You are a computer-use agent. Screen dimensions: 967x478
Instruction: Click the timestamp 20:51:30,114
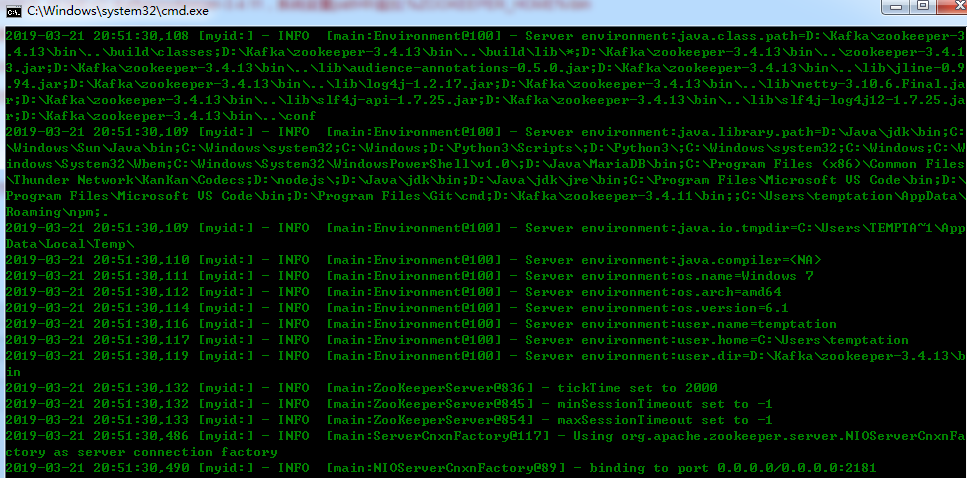[141, 308]
